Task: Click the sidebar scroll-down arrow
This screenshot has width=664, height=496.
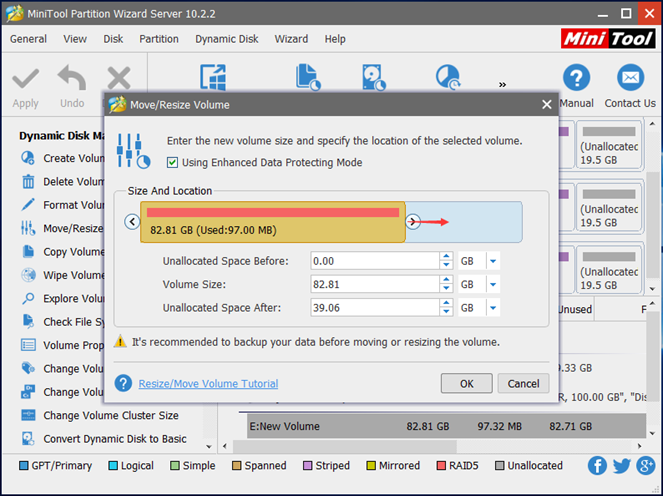Action: pos(209,446)
